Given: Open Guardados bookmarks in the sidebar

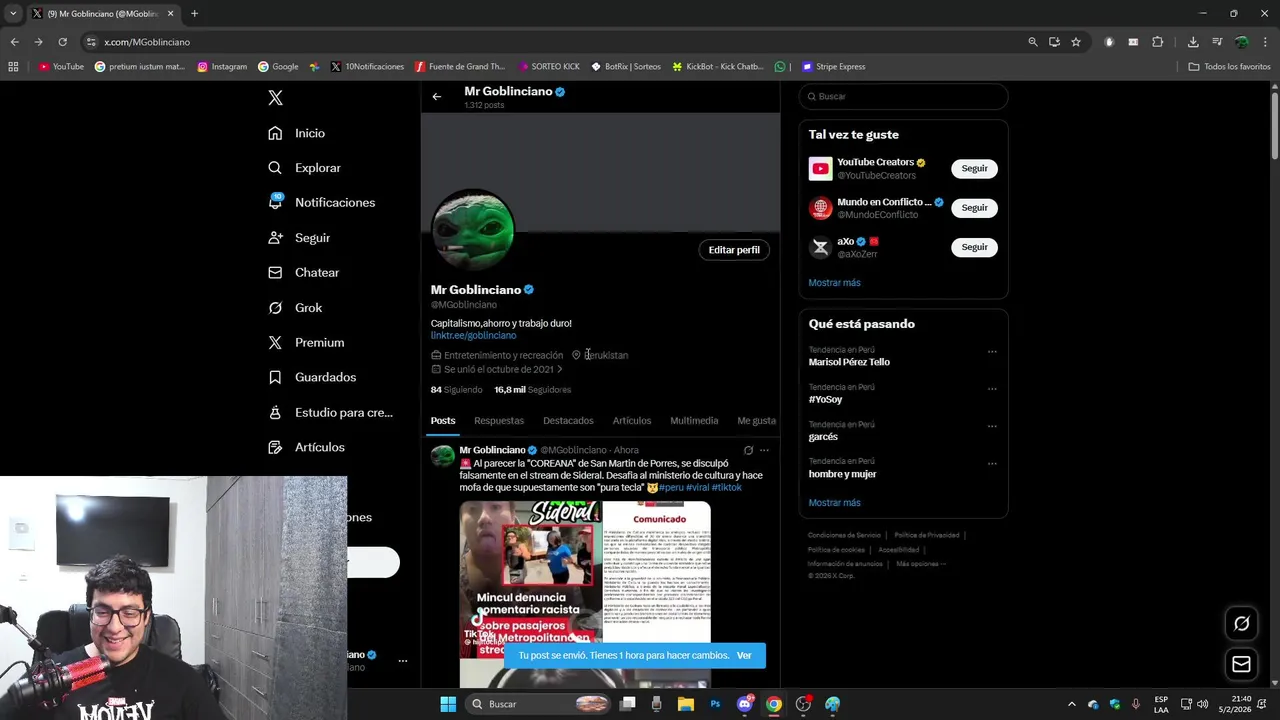Looking at the screenshot, I should click(x=312, y=377).
